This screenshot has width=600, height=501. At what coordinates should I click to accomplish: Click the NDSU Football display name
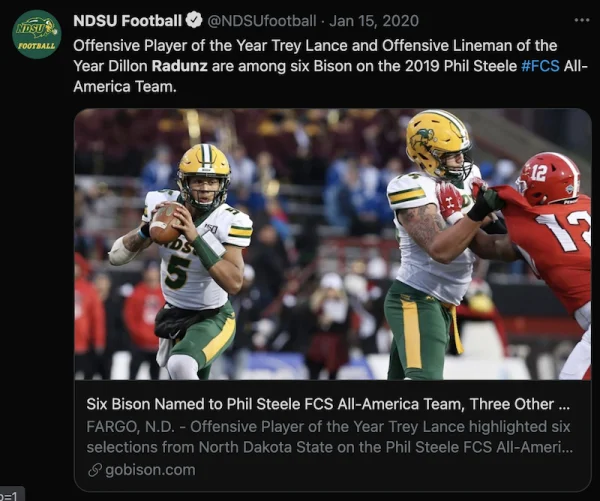coord(128,21)
